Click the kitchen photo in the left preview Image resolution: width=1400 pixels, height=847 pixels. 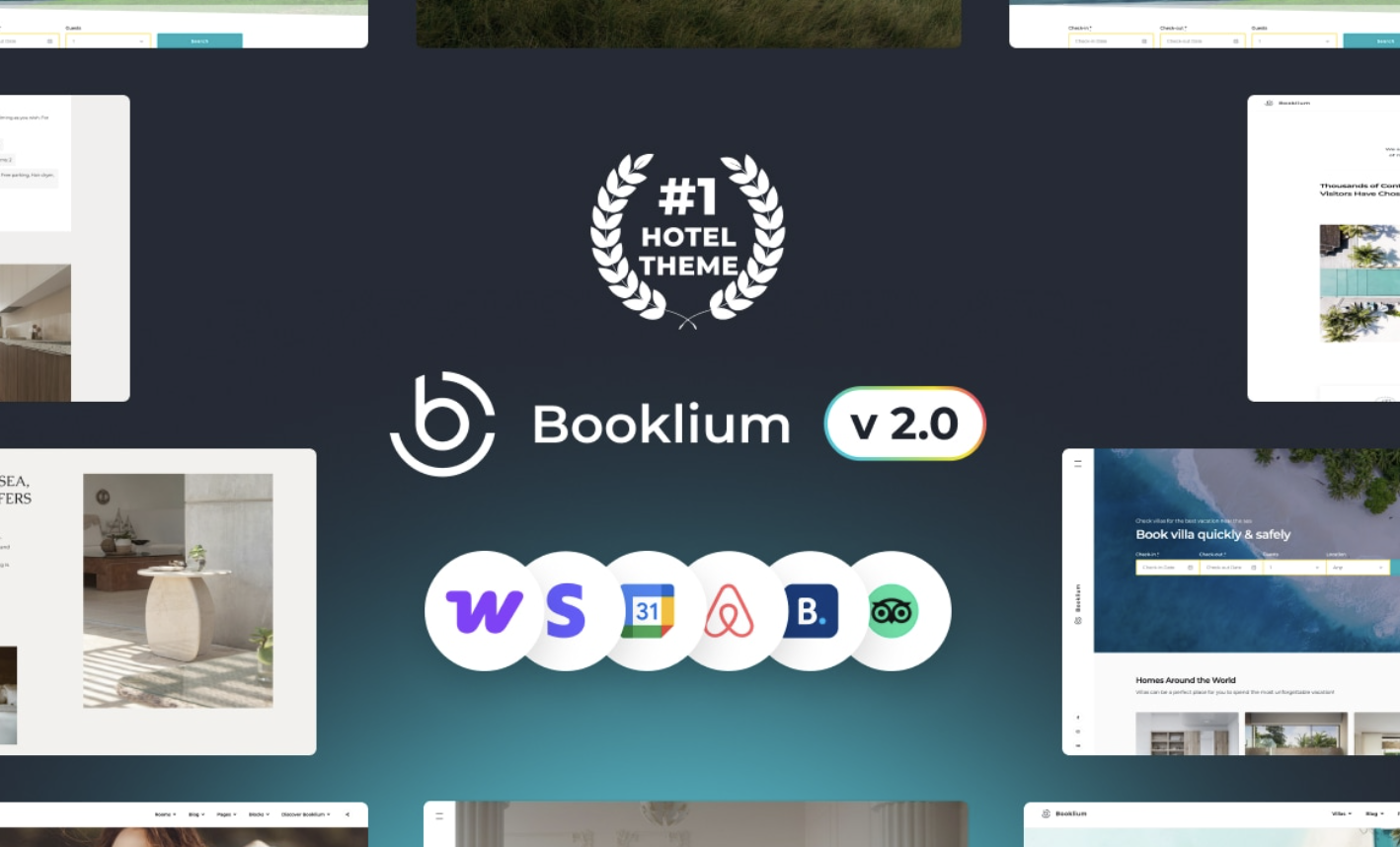[x=36, y=333]
